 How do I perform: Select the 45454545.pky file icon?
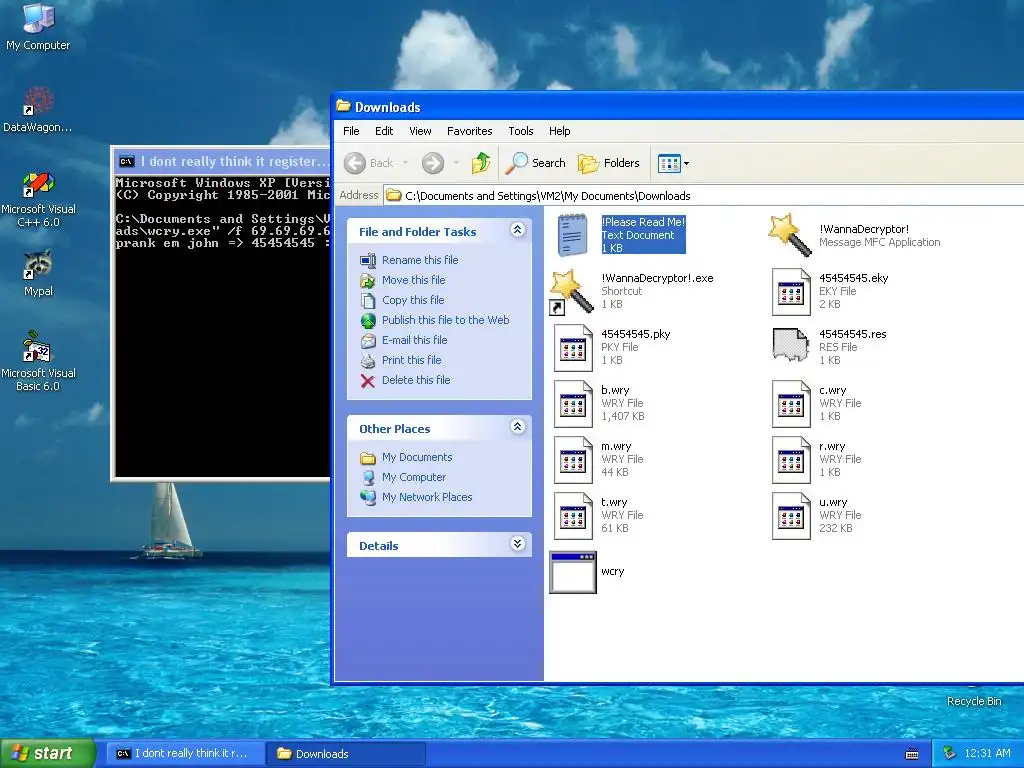573,347
